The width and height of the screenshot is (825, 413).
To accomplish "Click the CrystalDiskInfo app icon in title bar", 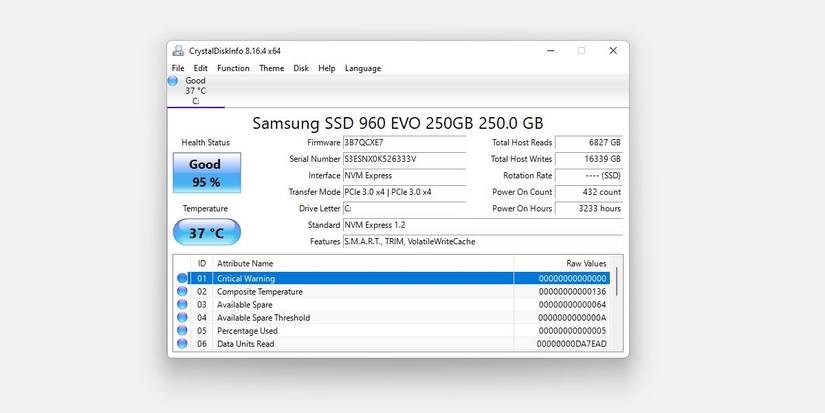I will click(x=178, y=51).
